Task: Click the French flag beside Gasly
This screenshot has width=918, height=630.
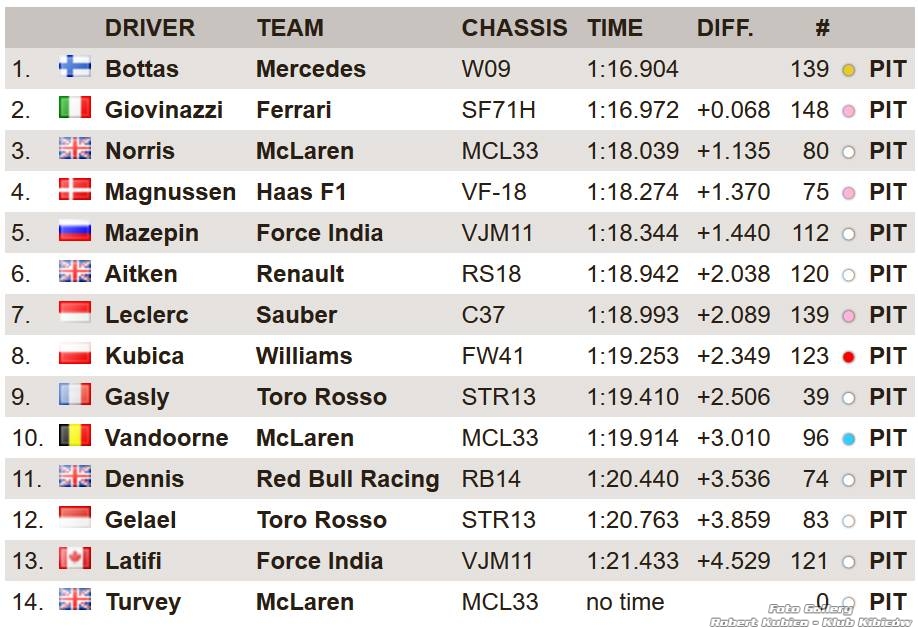Action: (75, 395)
